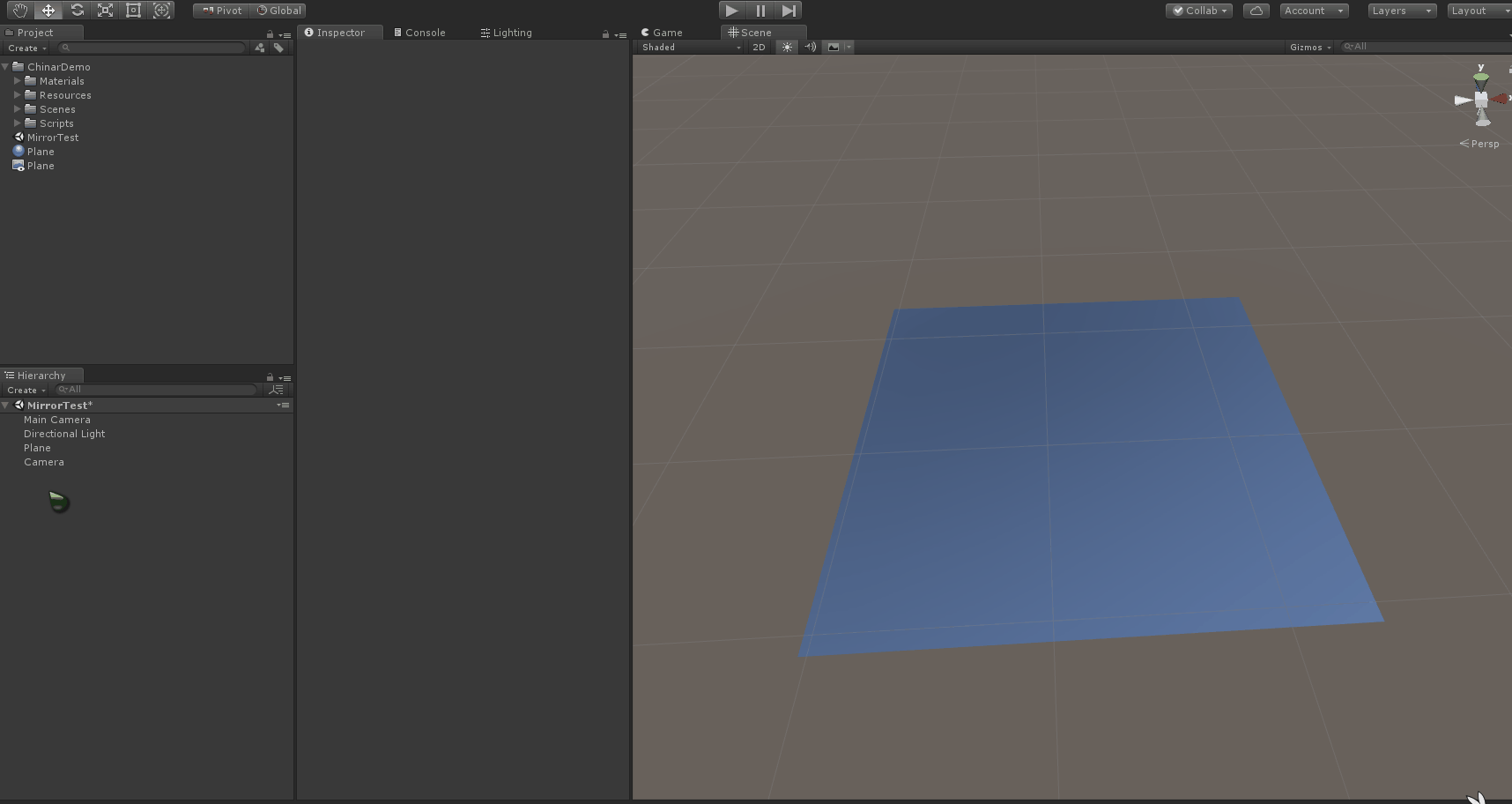Screen dimensions: 1512x804
Task: Select Directional Light in Hierarchy
Action: pyautogui.click(x=64, y=434)
